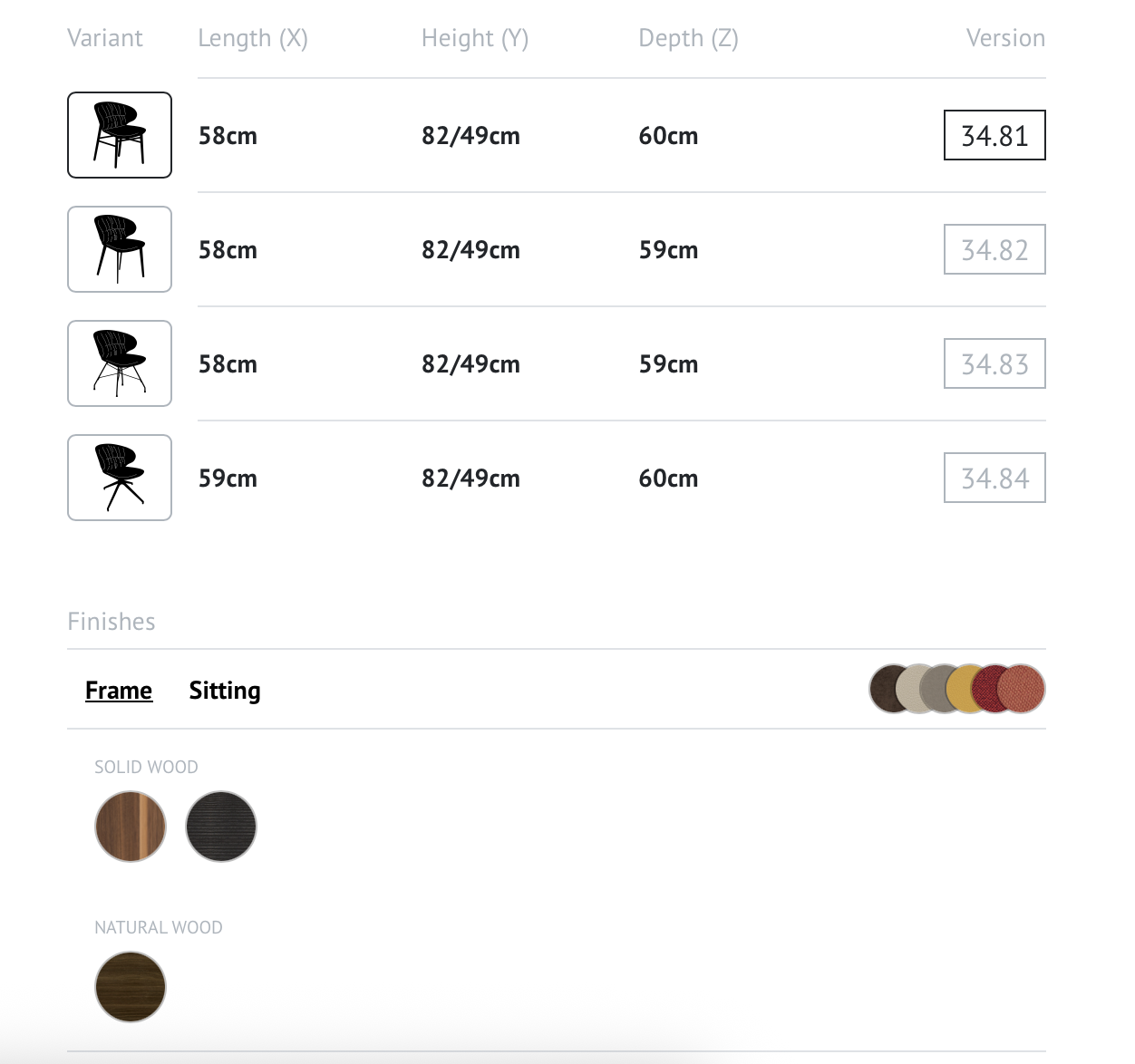
Task: Select the four-leg wooden chair variant thumbnail
Action: pyautogui.click(x=120, y=135)
